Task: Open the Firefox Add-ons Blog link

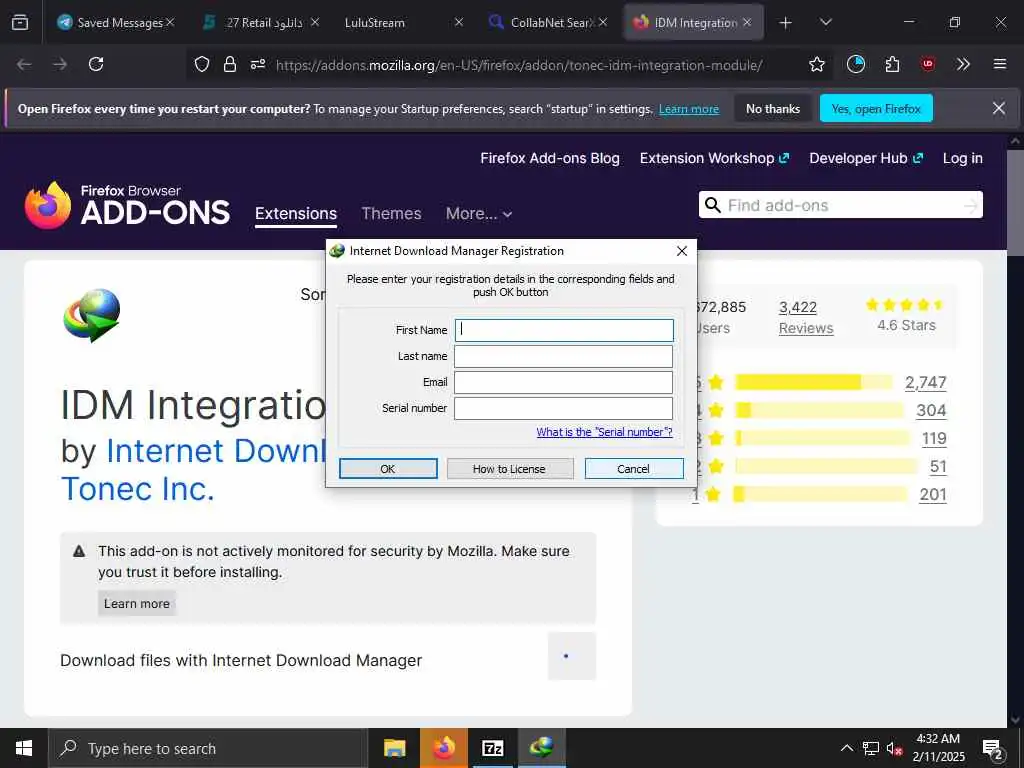Action: coord(550,158)
